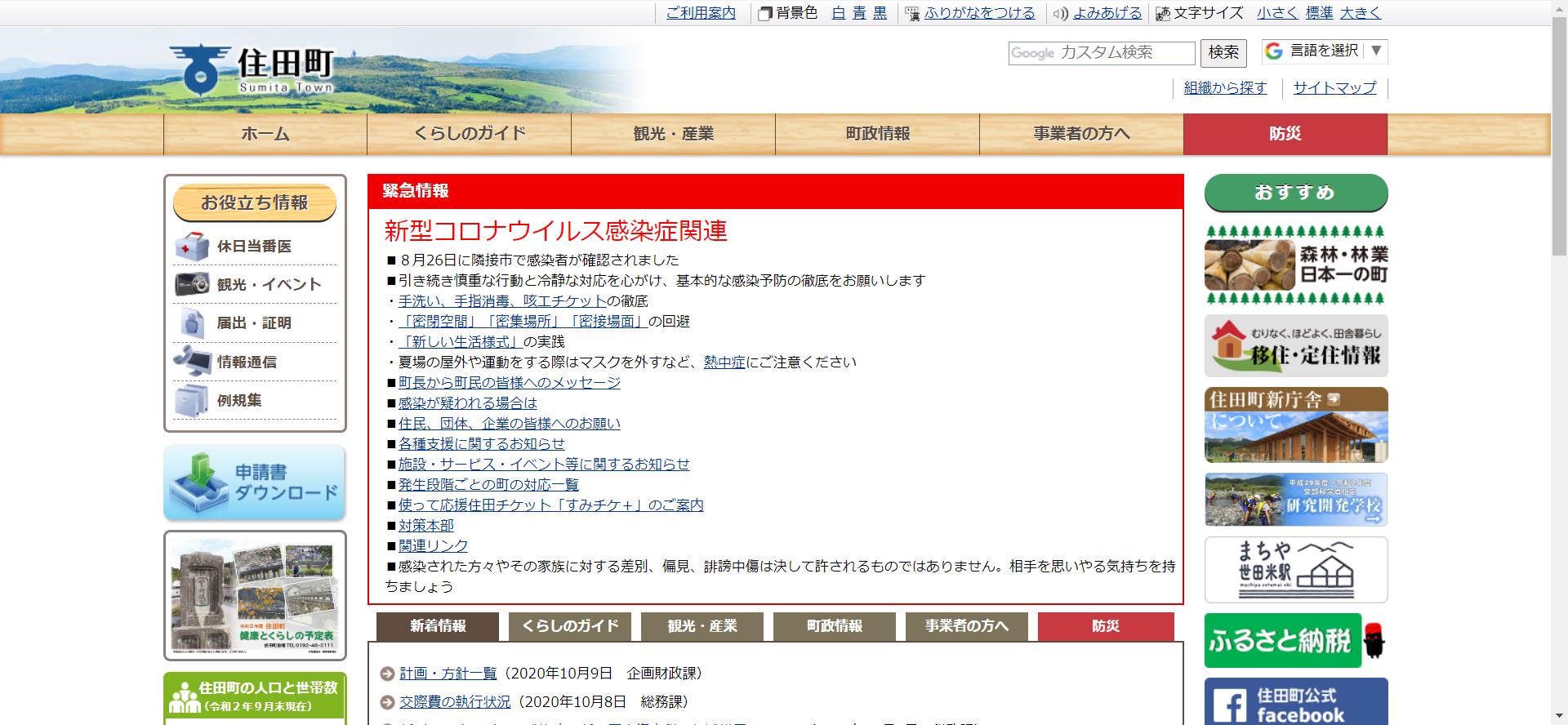The image size is (1568, 725).
Task: Set text size to 大きく
Action: 1361,13
